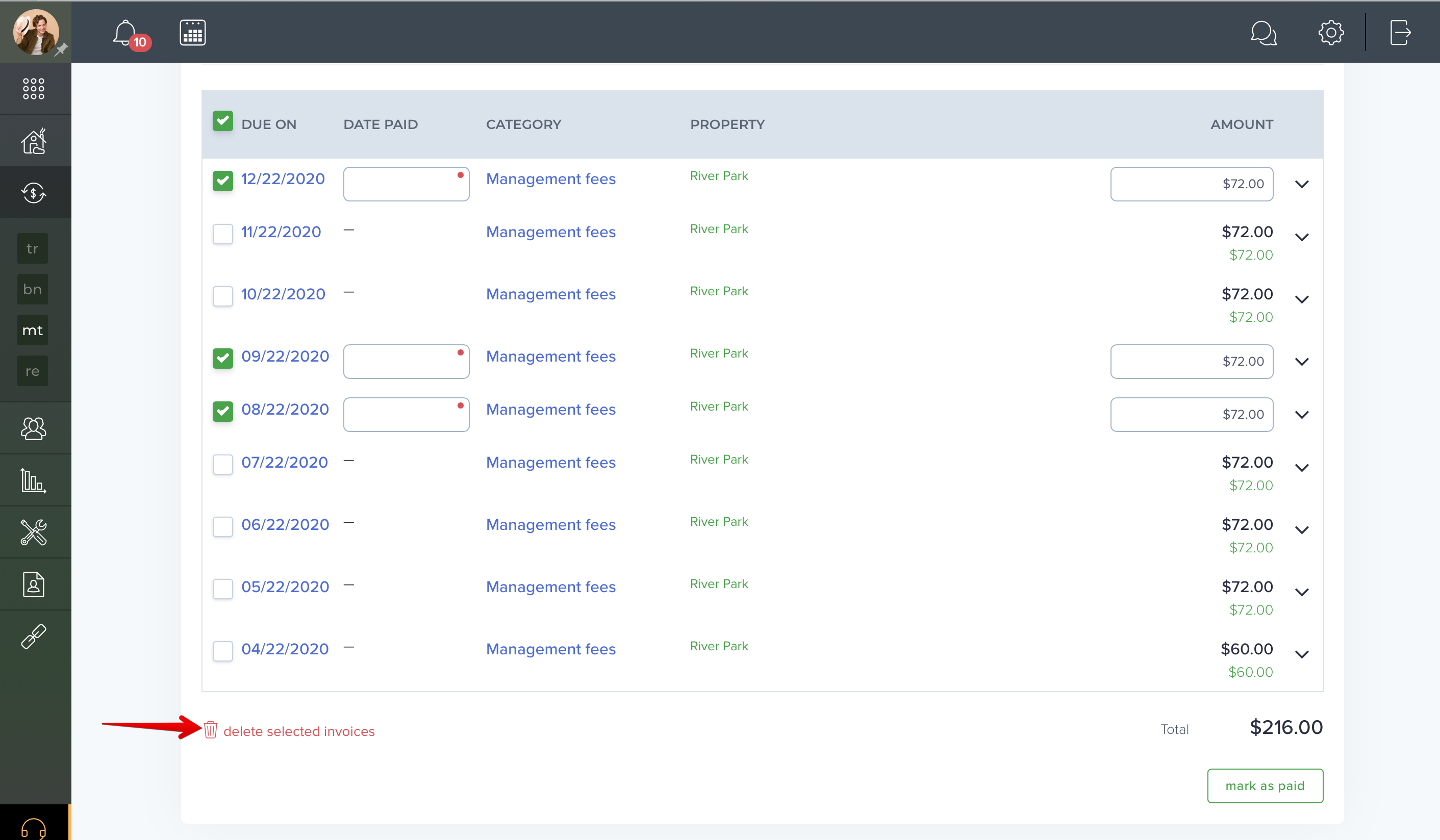Open the contacts people sidebar icon

34,428
